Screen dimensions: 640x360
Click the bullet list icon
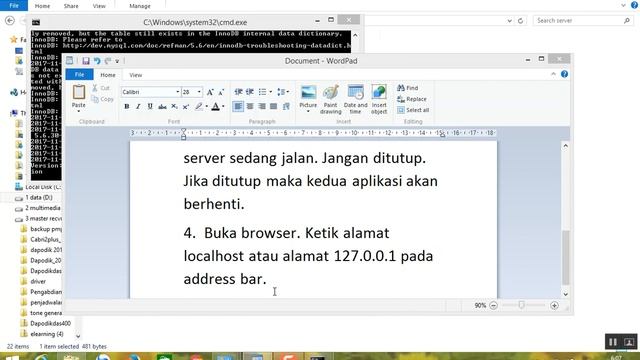coord(262,92)
